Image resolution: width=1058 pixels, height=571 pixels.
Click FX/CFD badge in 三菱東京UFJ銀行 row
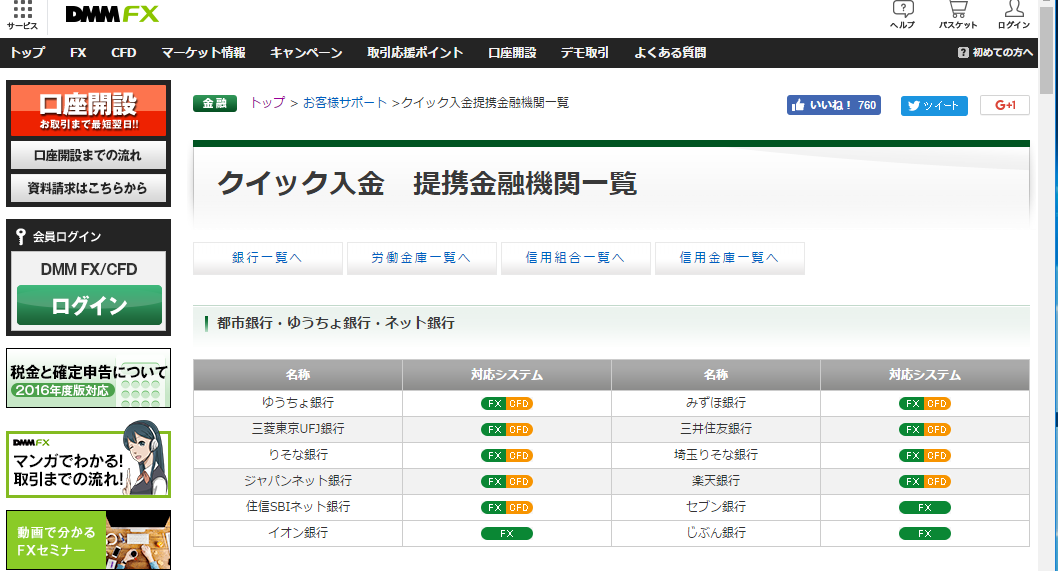pyautogui.click(x=507, y=429)
